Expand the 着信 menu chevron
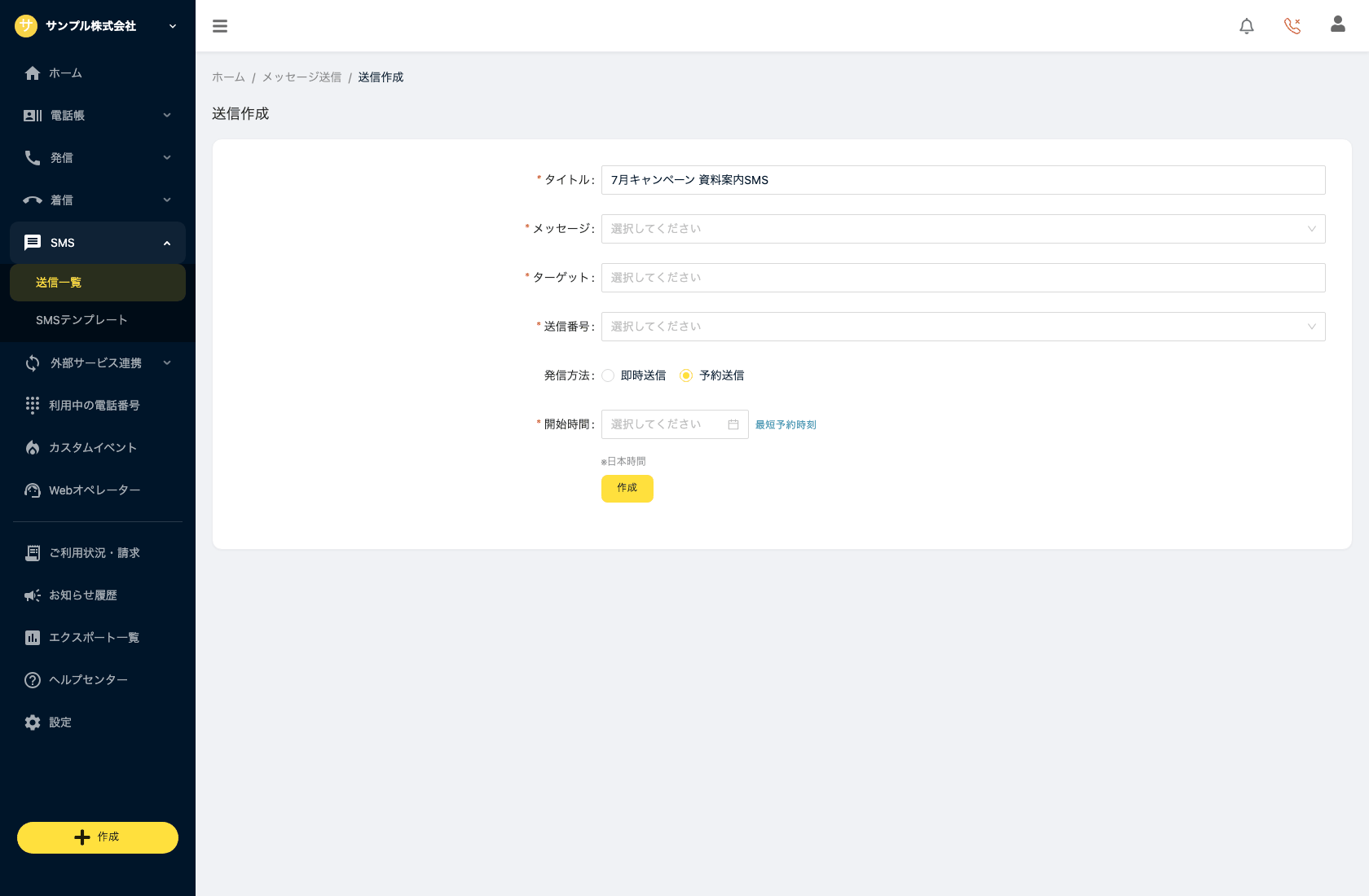1369x896 pixels. coord(167,200)
